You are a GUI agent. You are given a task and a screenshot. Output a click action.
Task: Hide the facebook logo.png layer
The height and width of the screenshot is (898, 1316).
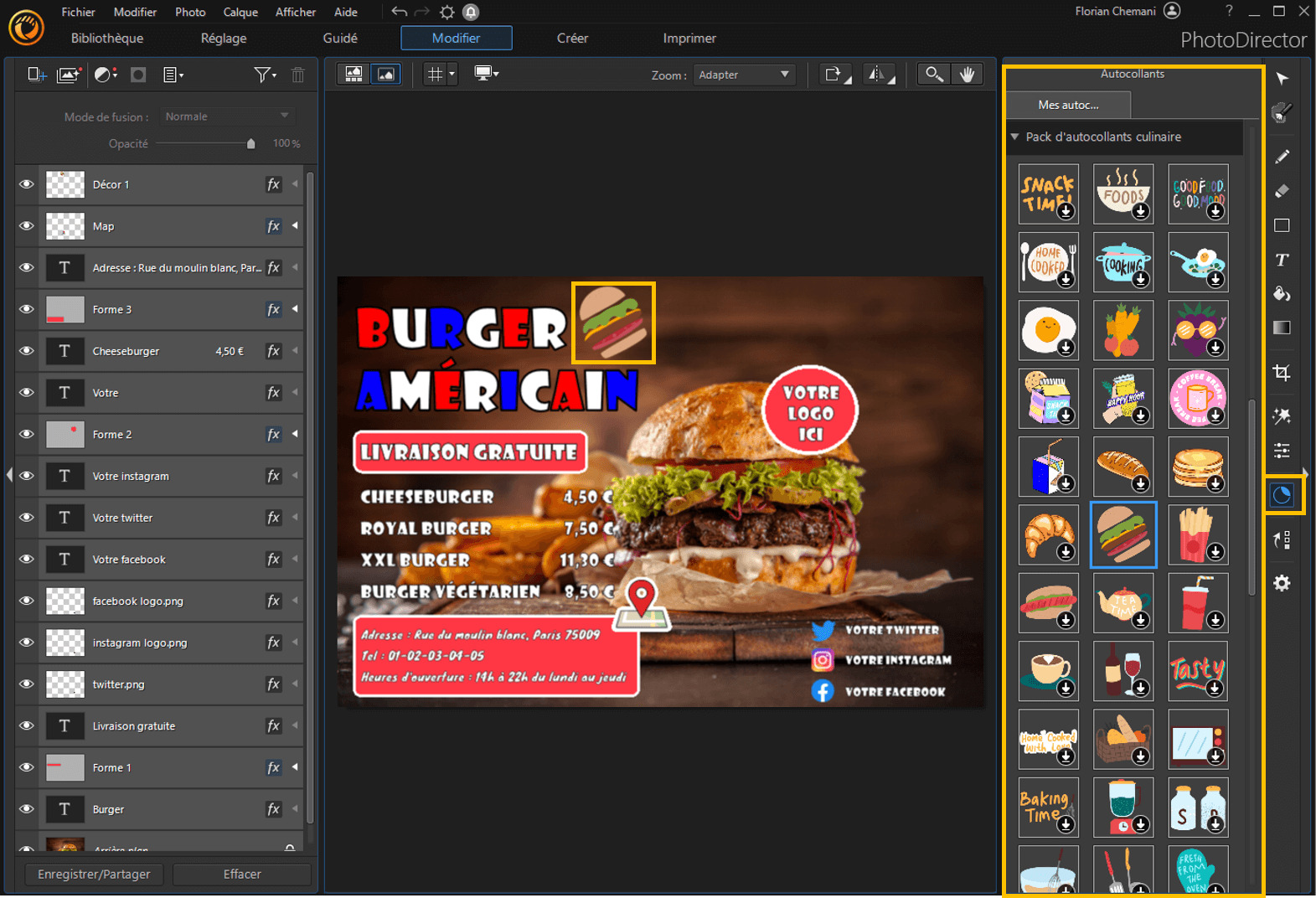click(26, 601)
